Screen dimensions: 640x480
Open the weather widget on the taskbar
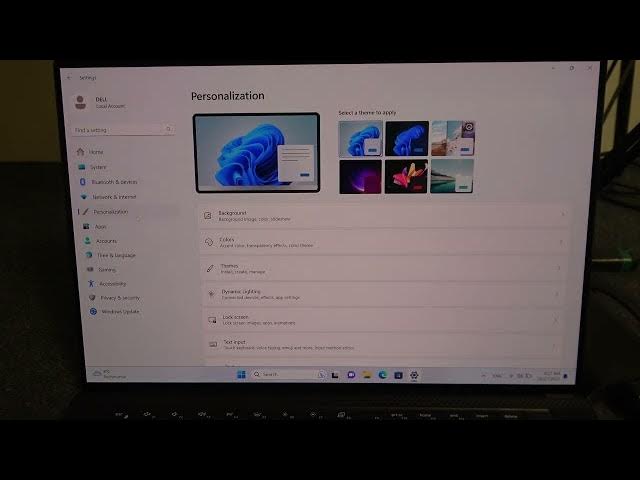pos(109,374)
